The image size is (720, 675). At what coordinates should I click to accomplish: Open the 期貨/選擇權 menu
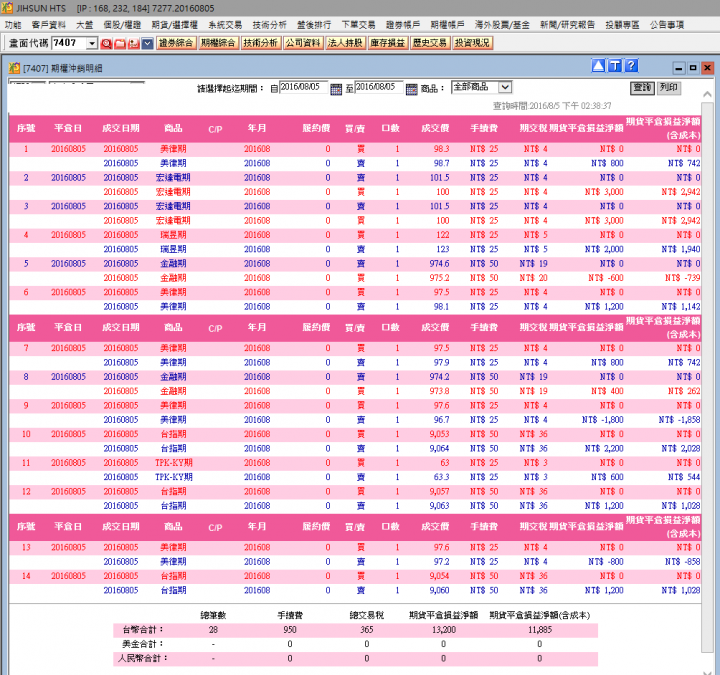(174, 25)
